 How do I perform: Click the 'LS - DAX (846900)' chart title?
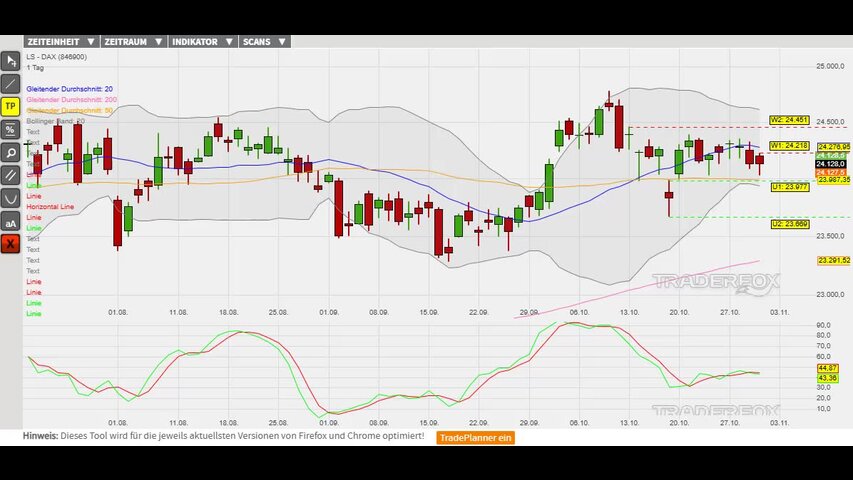(56, 57)
